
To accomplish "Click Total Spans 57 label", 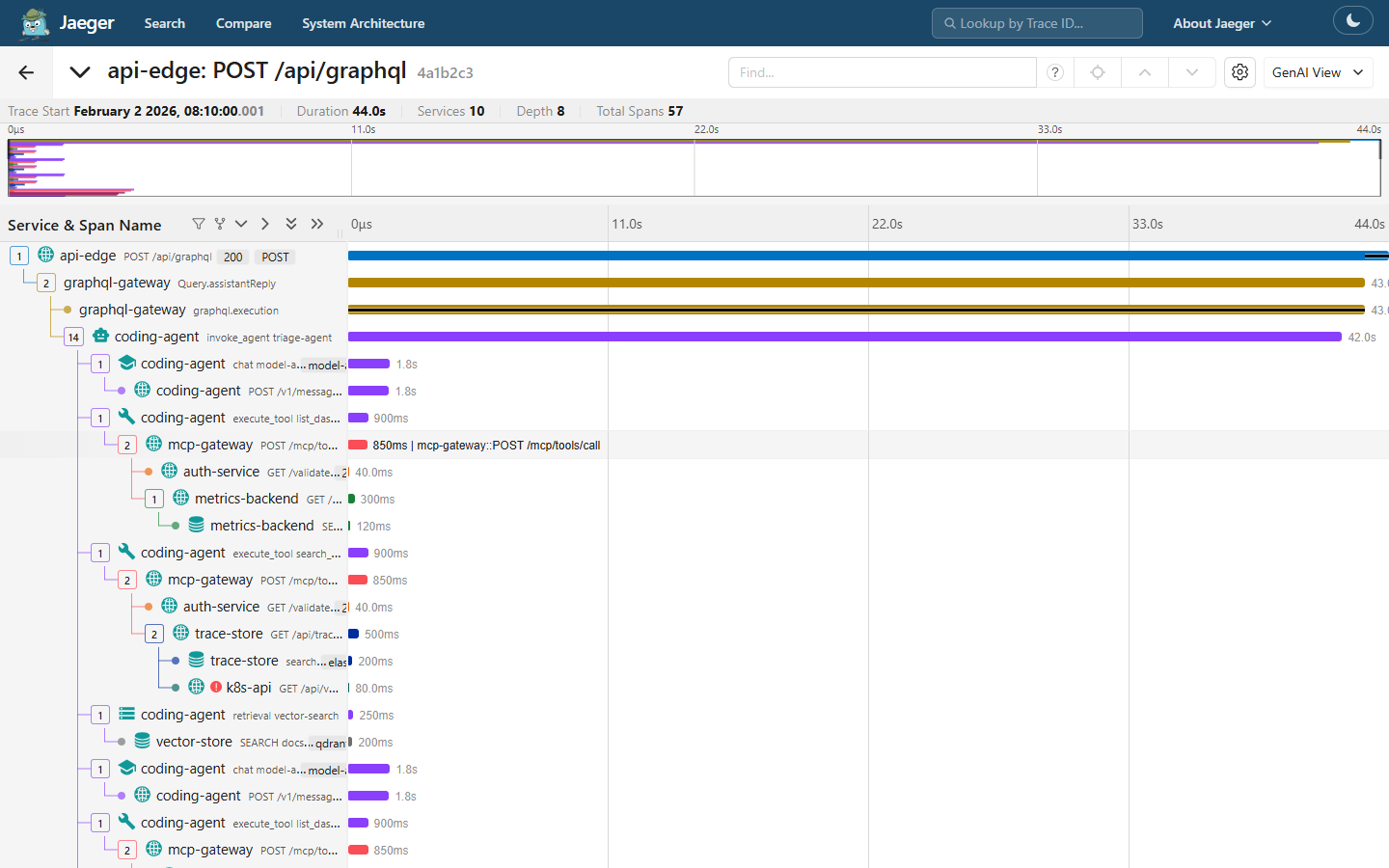I will 640,111.
